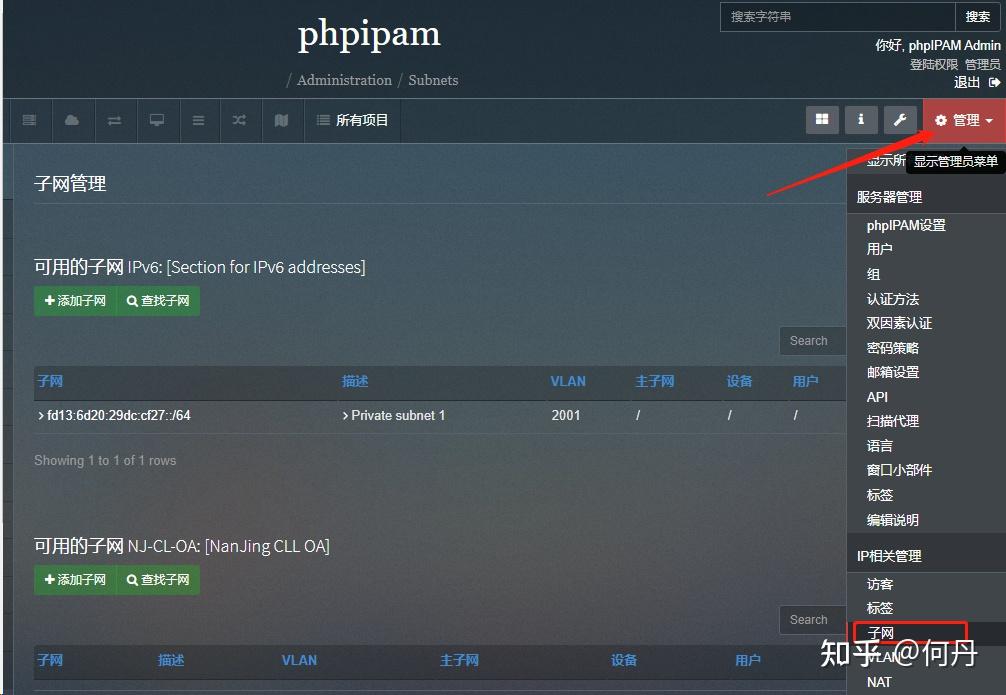Open the 管理 dropdown menu
This screenshot has width=1006, height=695.
coord(964,120)
